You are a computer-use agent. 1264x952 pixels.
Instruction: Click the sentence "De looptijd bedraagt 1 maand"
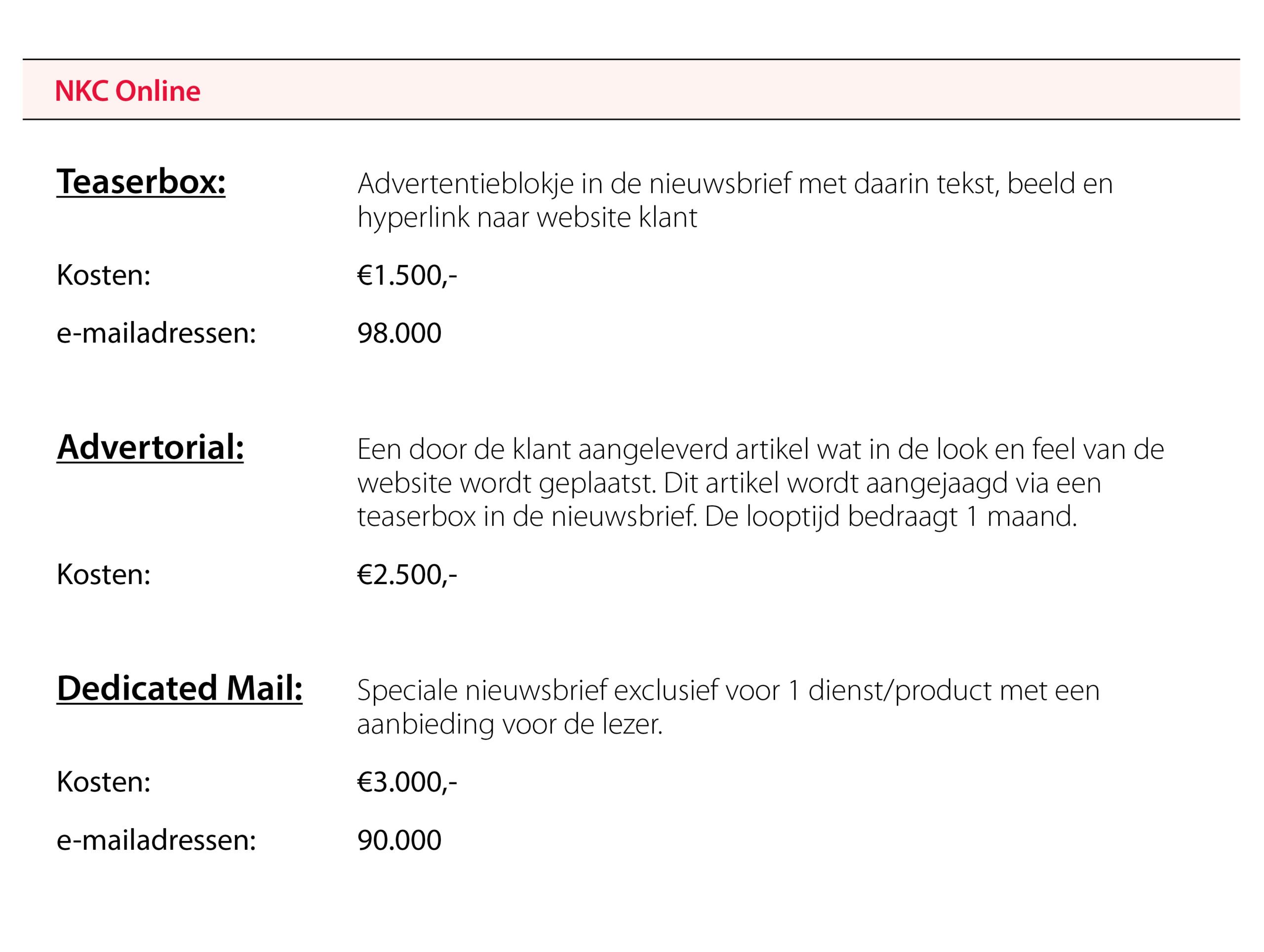890,516
